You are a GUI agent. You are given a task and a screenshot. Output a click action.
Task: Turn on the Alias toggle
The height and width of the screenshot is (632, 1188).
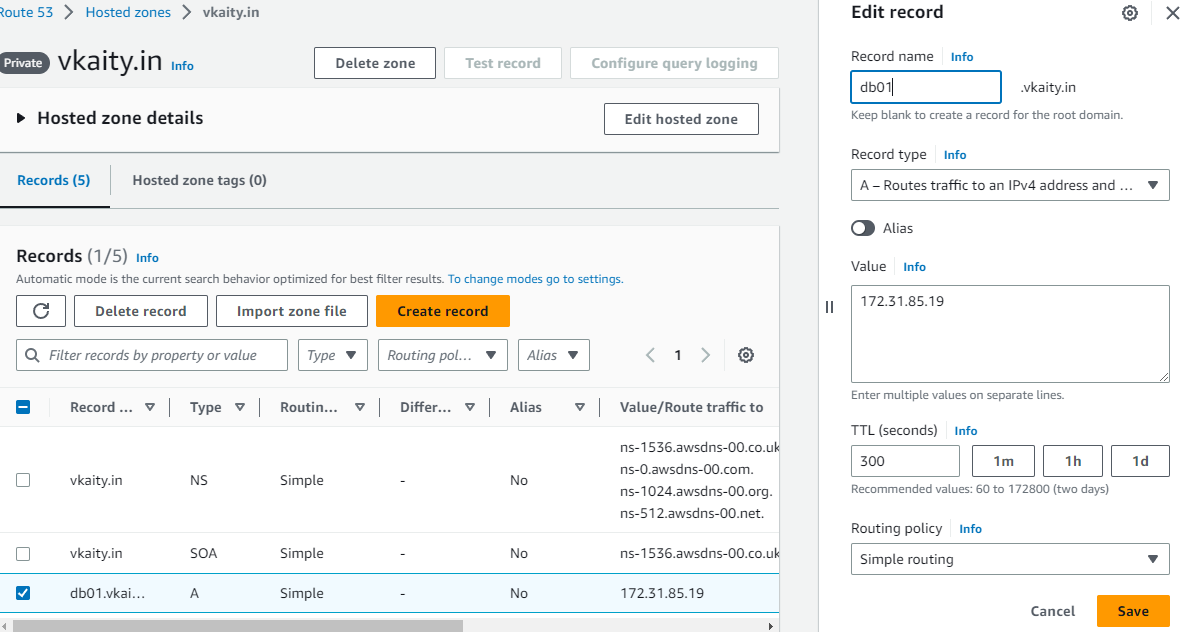coord(863,228)
